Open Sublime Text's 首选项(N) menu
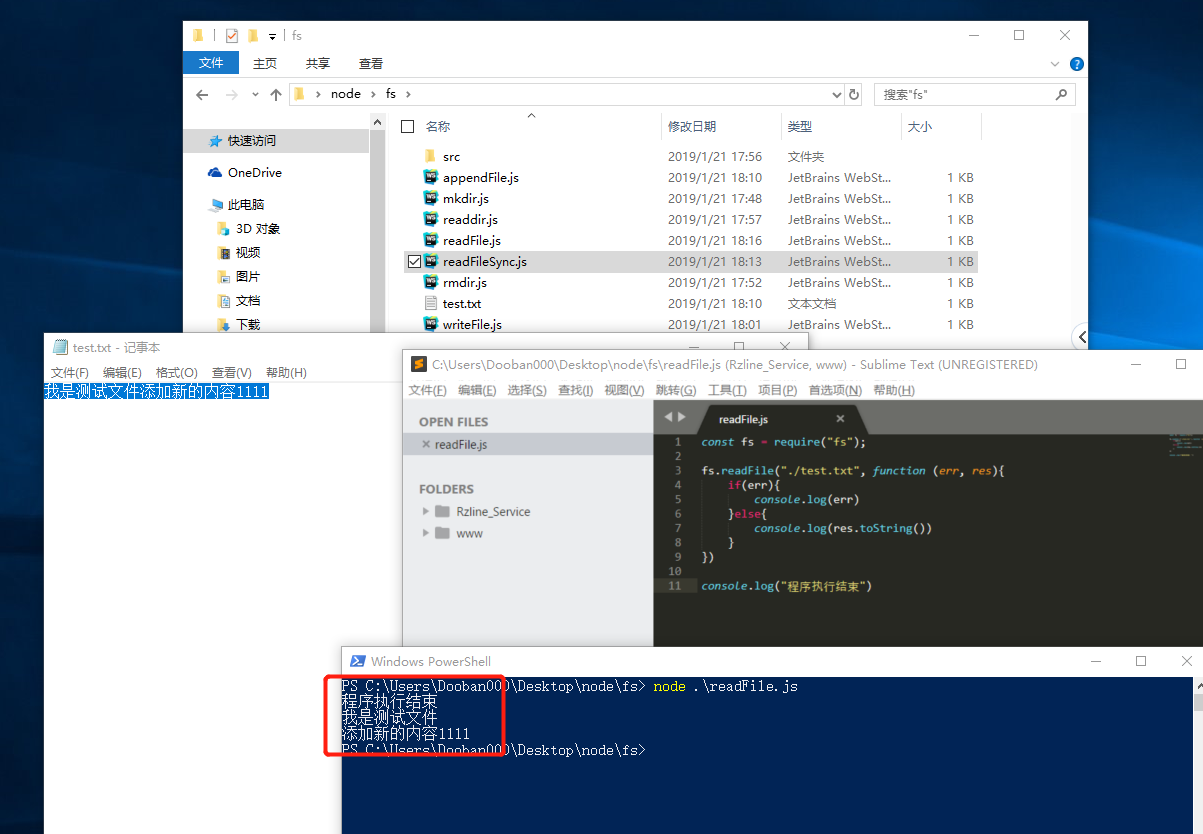This screenshot has height=834, width=1203. (835, 390)
